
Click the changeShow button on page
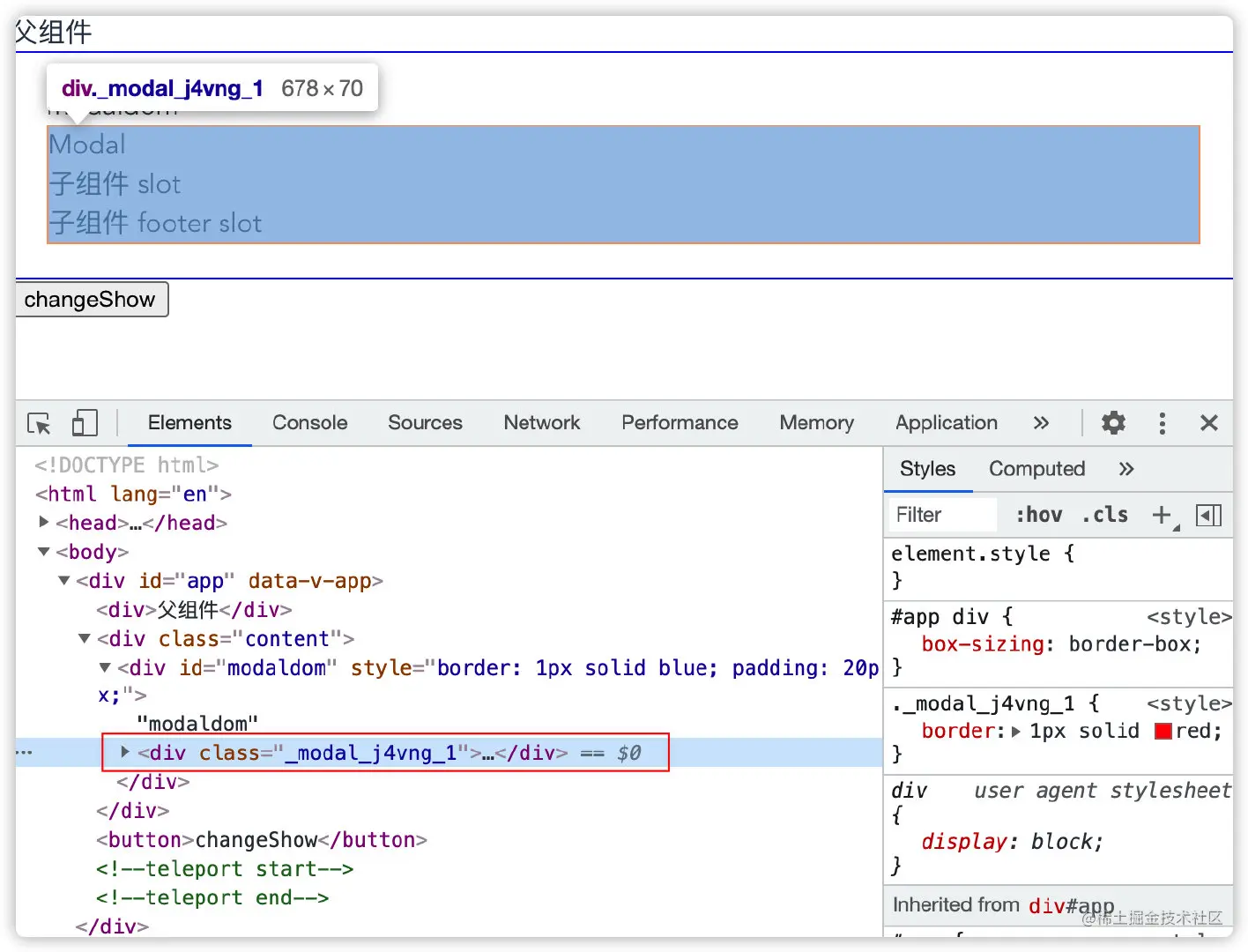[x=92, y=300]
